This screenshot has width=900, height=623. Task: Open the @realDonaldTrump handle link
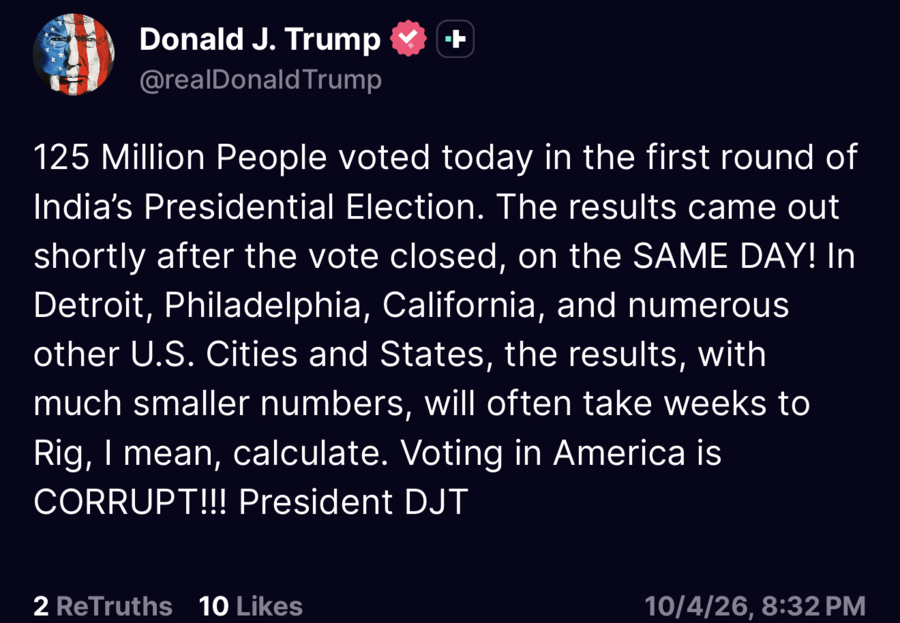click(x=261, y=80)
